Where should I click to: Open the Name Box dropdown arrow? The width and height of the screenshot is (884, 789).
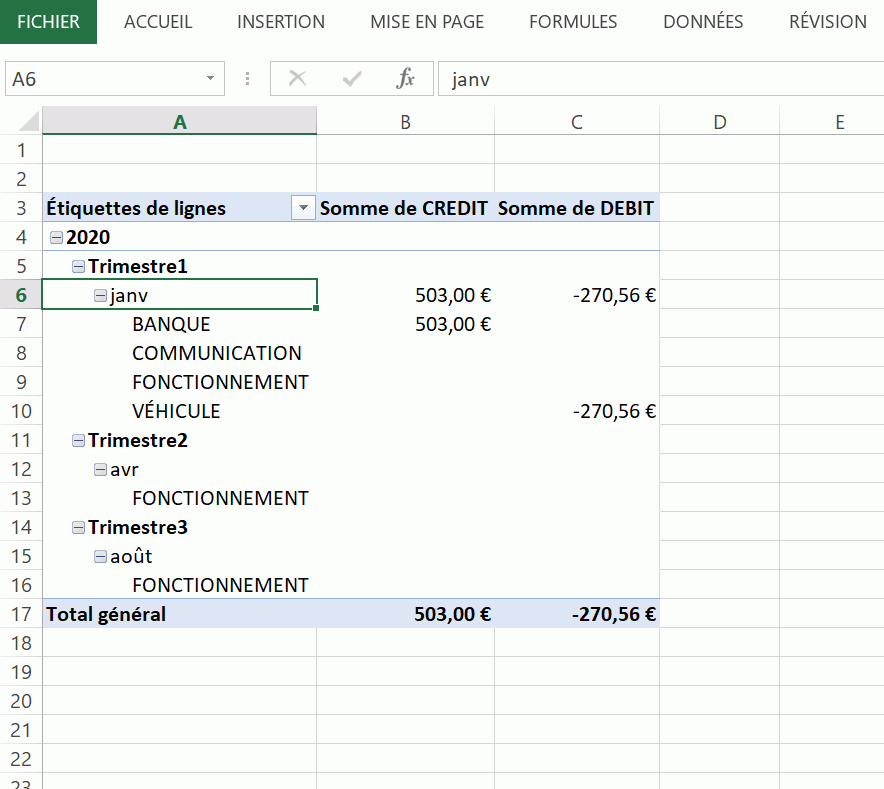coord(210,79)
